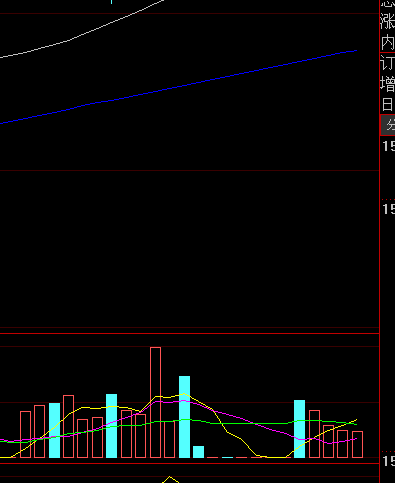396x483 pixels.
Task: Select the red hollow bar after last cyan bar
Action: tap(314, 434)
